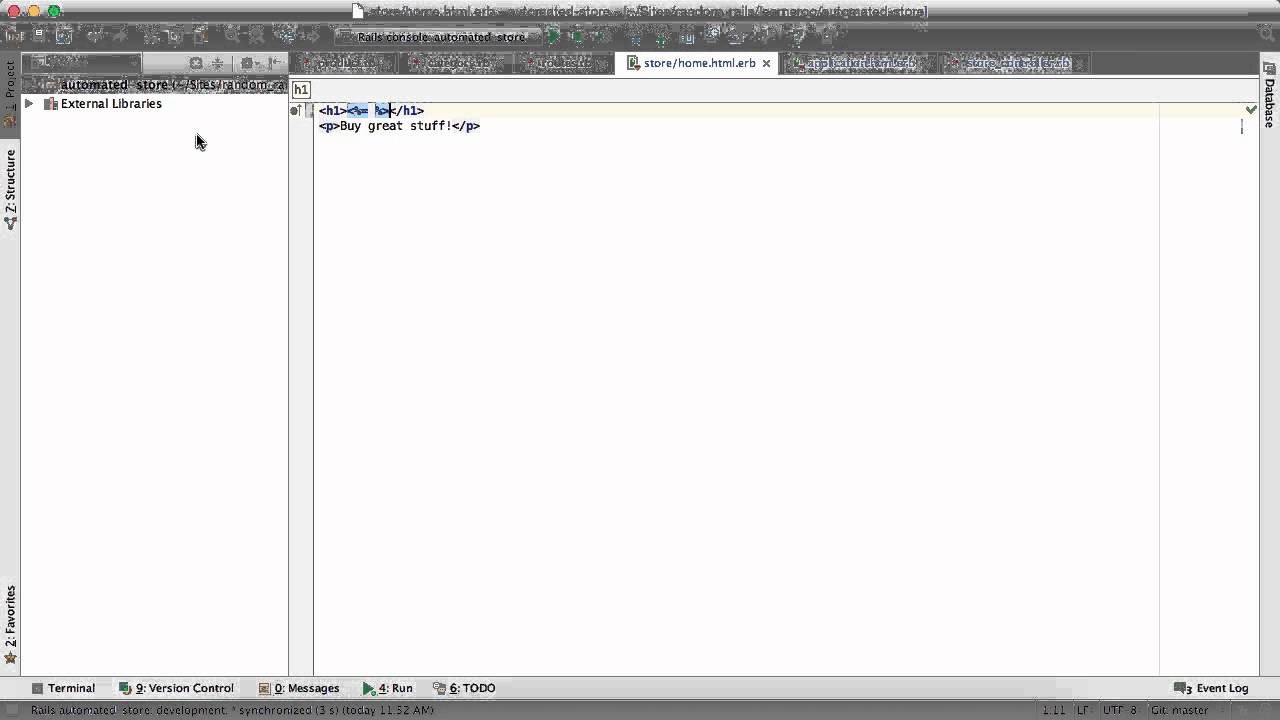Screen dimensions: 1280x720
Task: Collapse all nodes in Project panel
Action: tap(217, 63)
